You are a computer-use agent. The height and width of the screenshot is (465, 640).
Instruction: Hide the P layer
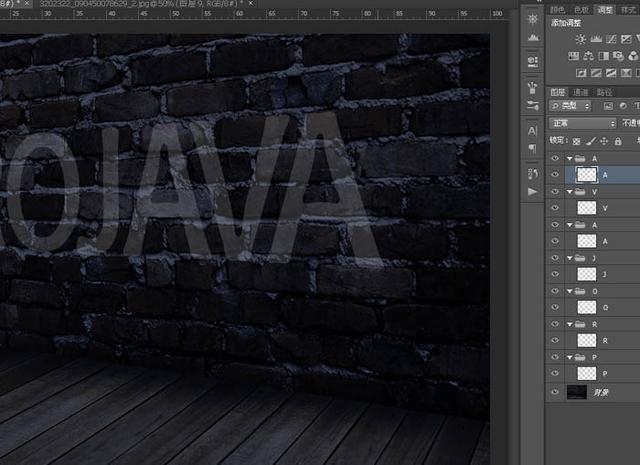(x=555, y=373)
